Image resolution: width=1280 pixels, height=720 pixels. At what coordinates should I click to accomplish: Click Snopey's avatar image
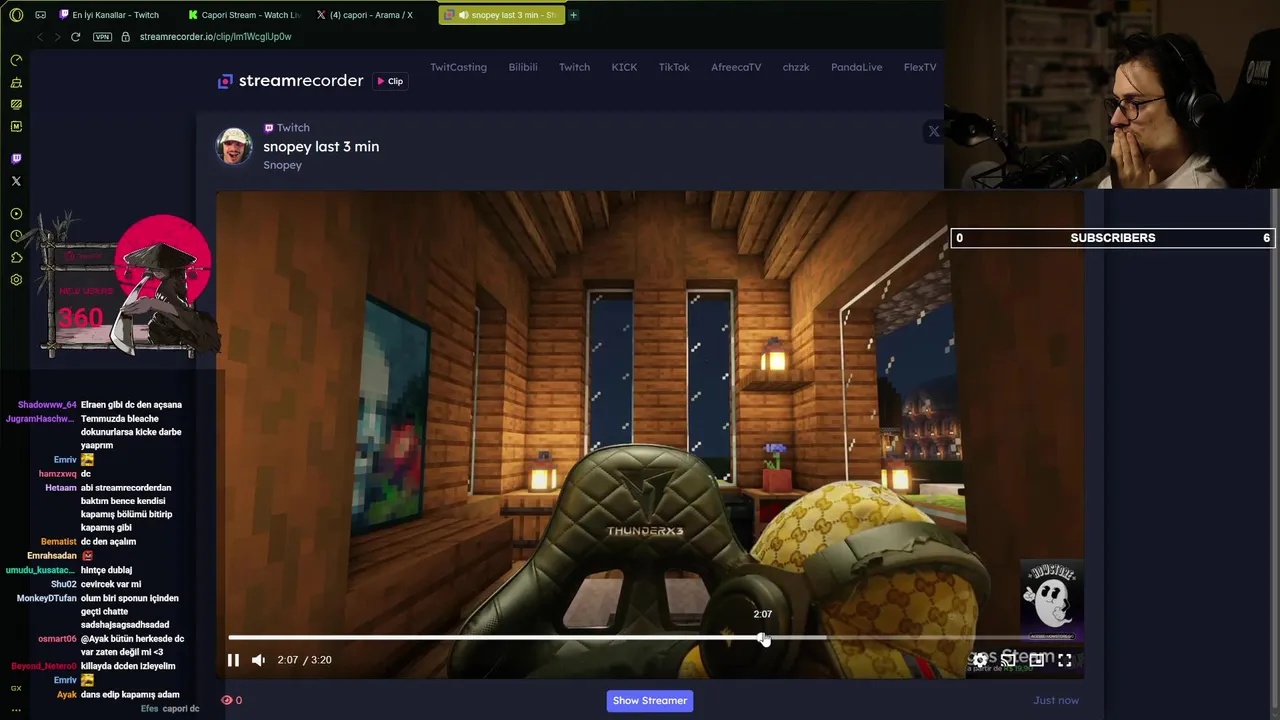tap(234, 146)
